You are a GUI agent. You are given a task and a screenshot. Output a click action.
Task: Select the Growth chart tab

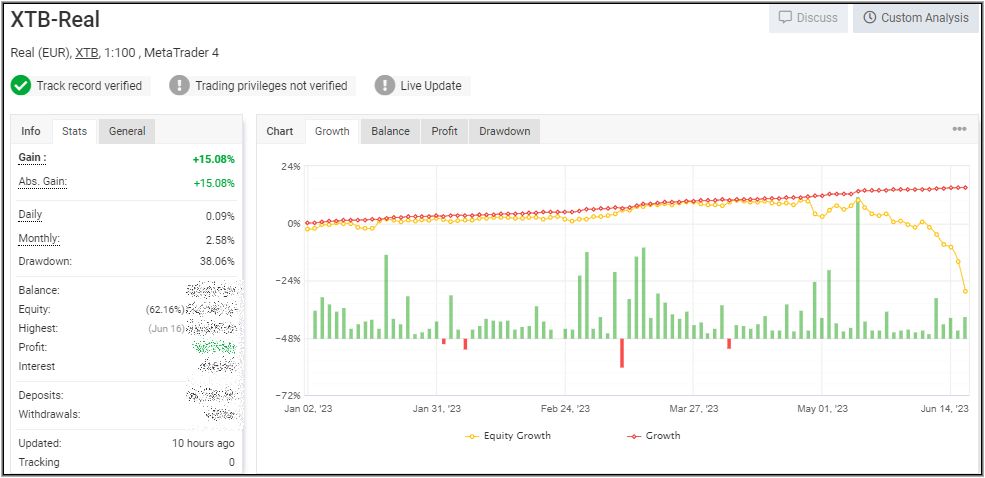pyautogui.click(x=332, y=131)
